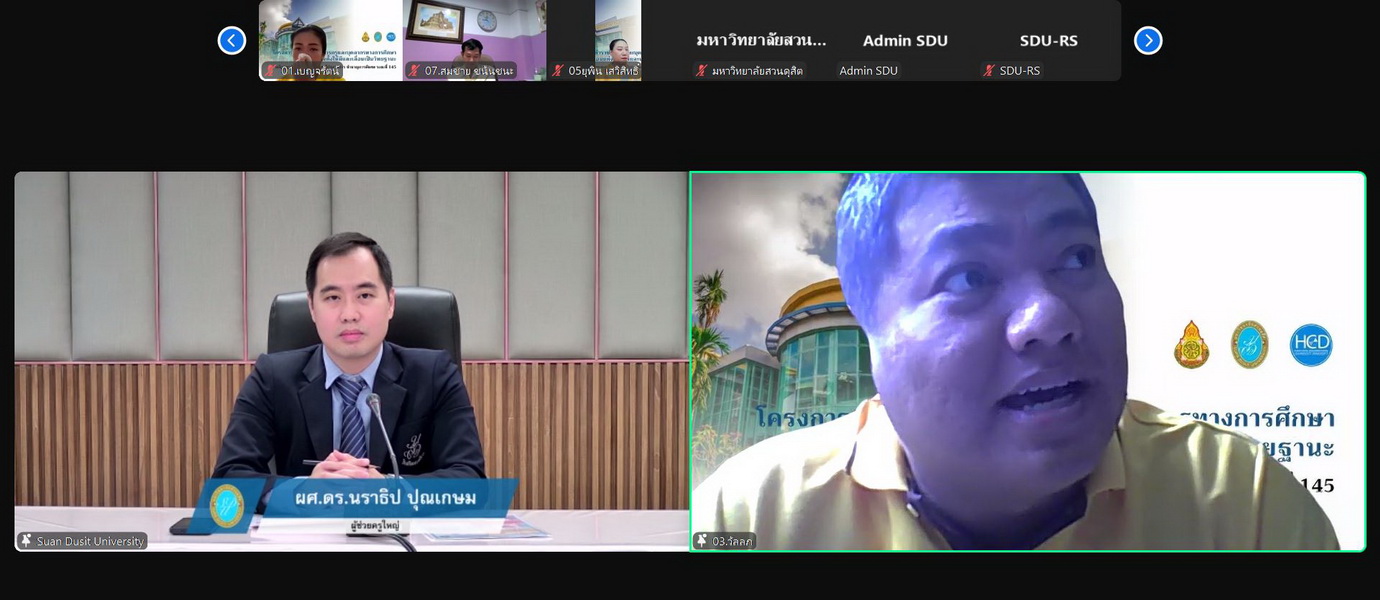Click the muted microphone icon for participant 01
Image resolution: width=1380 pixels, height=600 pixels.
point(271,71)
